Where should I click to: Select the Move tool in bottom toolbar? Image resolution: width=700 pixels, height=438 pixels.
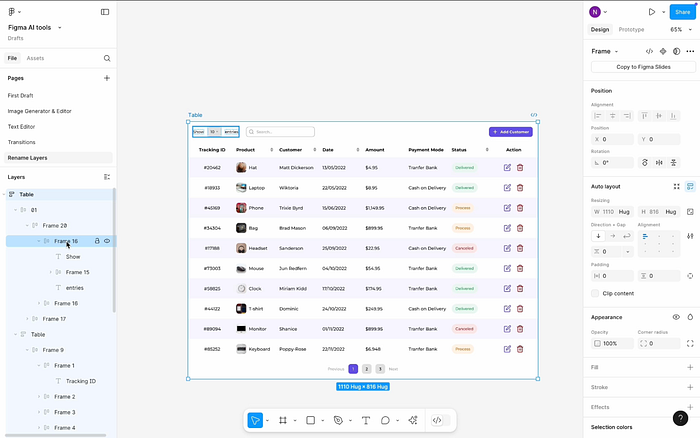coord(256,420)
